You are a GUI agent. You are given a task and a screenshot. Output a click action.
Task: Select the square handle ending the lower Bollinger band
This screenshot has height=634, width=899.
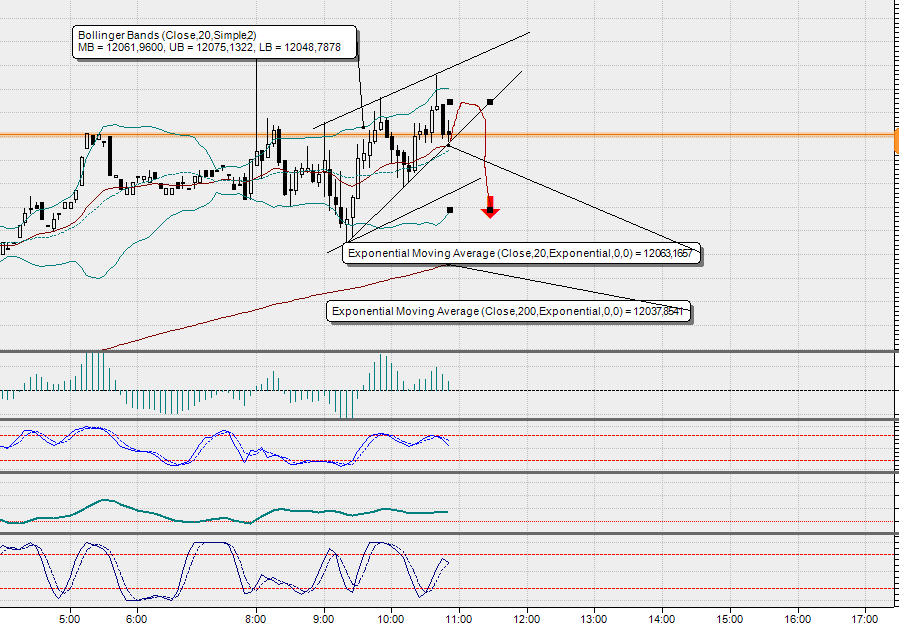click(450, 210)
